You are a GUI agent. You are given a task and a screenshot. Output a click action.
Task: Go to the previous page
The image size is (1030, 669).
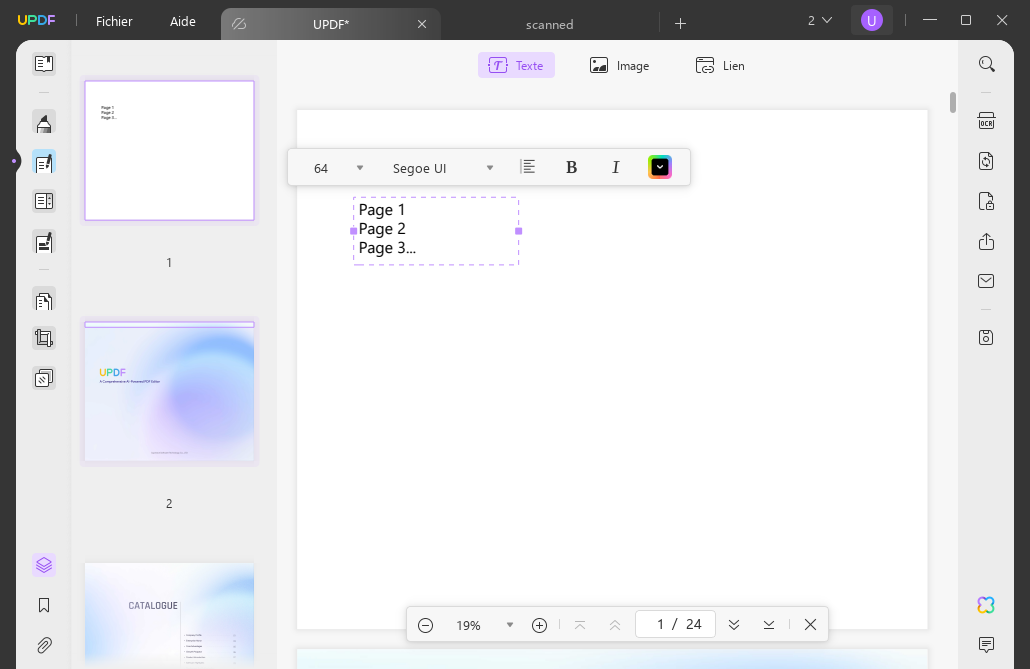615,625
